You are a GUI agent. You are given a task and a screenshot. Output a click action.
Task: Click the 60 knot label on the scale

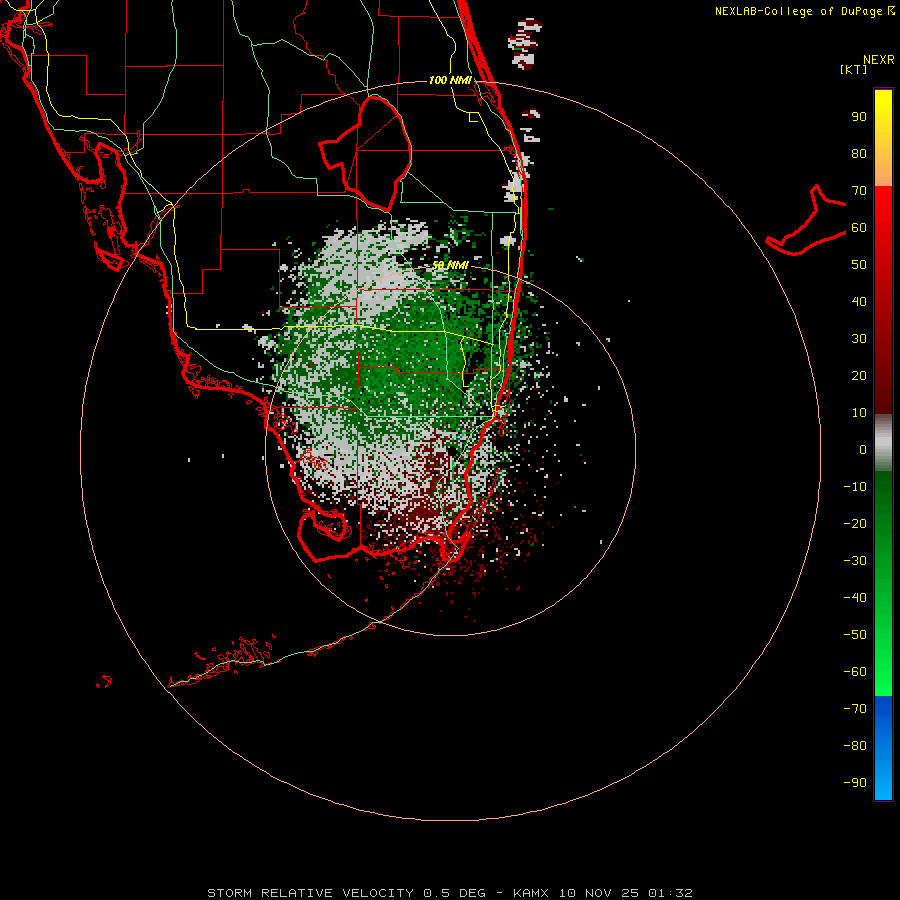(x=859, y=227)
